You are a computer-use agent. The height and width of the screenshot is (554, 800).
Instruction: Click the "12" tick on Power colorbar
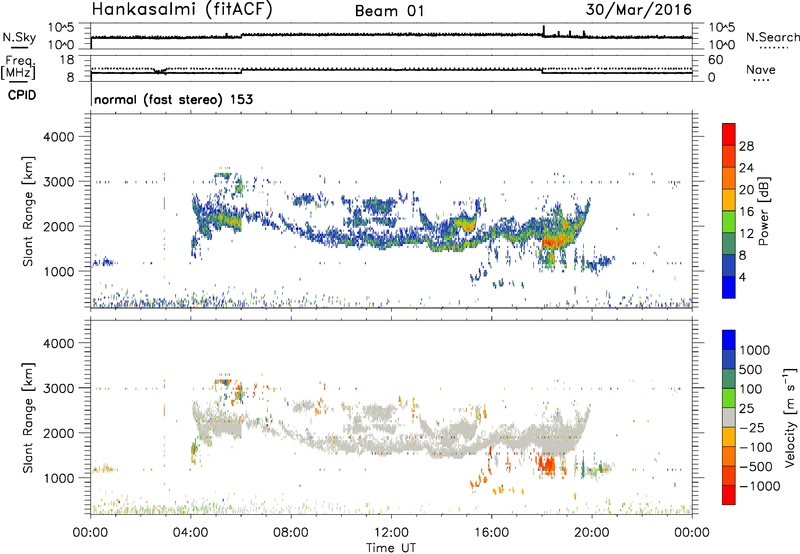click(746, 233)
